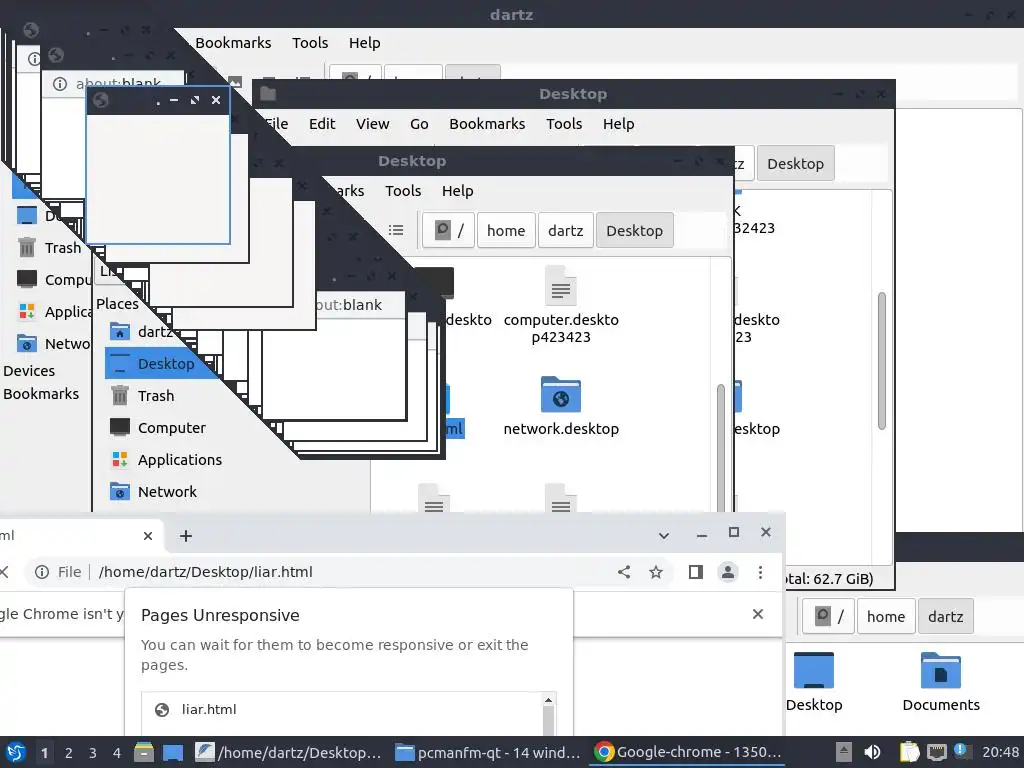Click the file manager launcher in taskbar
Viewport: 1024px width, 768px height.
point(144,752)
